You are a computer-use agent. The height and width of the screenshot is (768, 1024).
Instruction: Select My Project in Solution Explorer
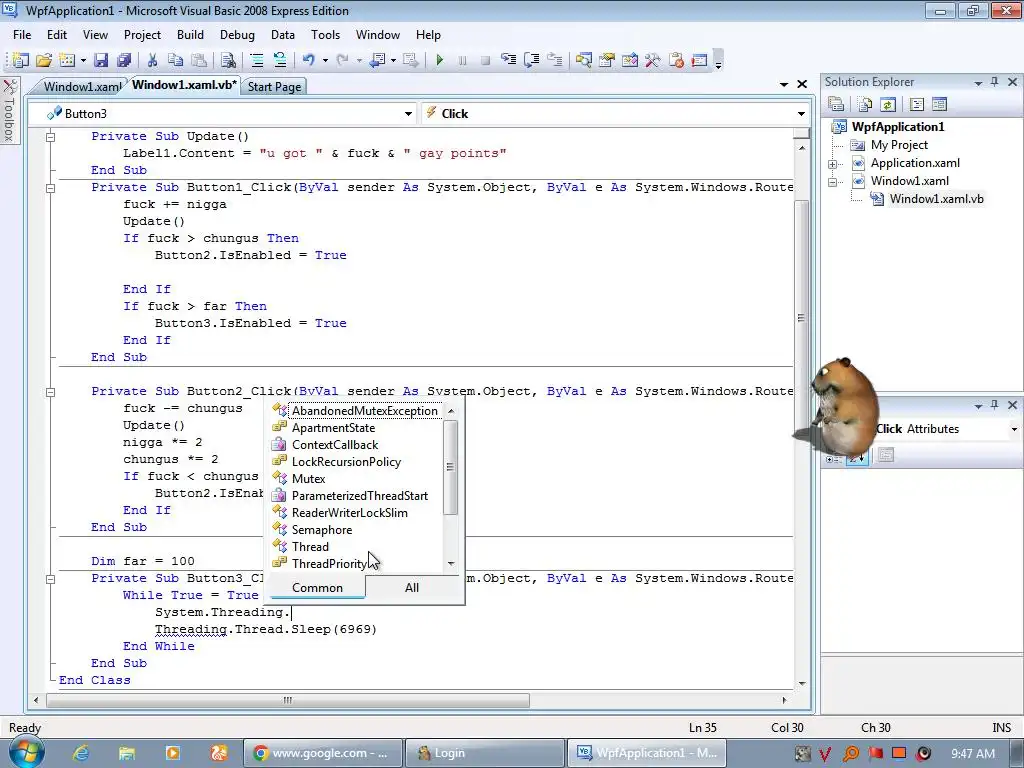point(899,145)
